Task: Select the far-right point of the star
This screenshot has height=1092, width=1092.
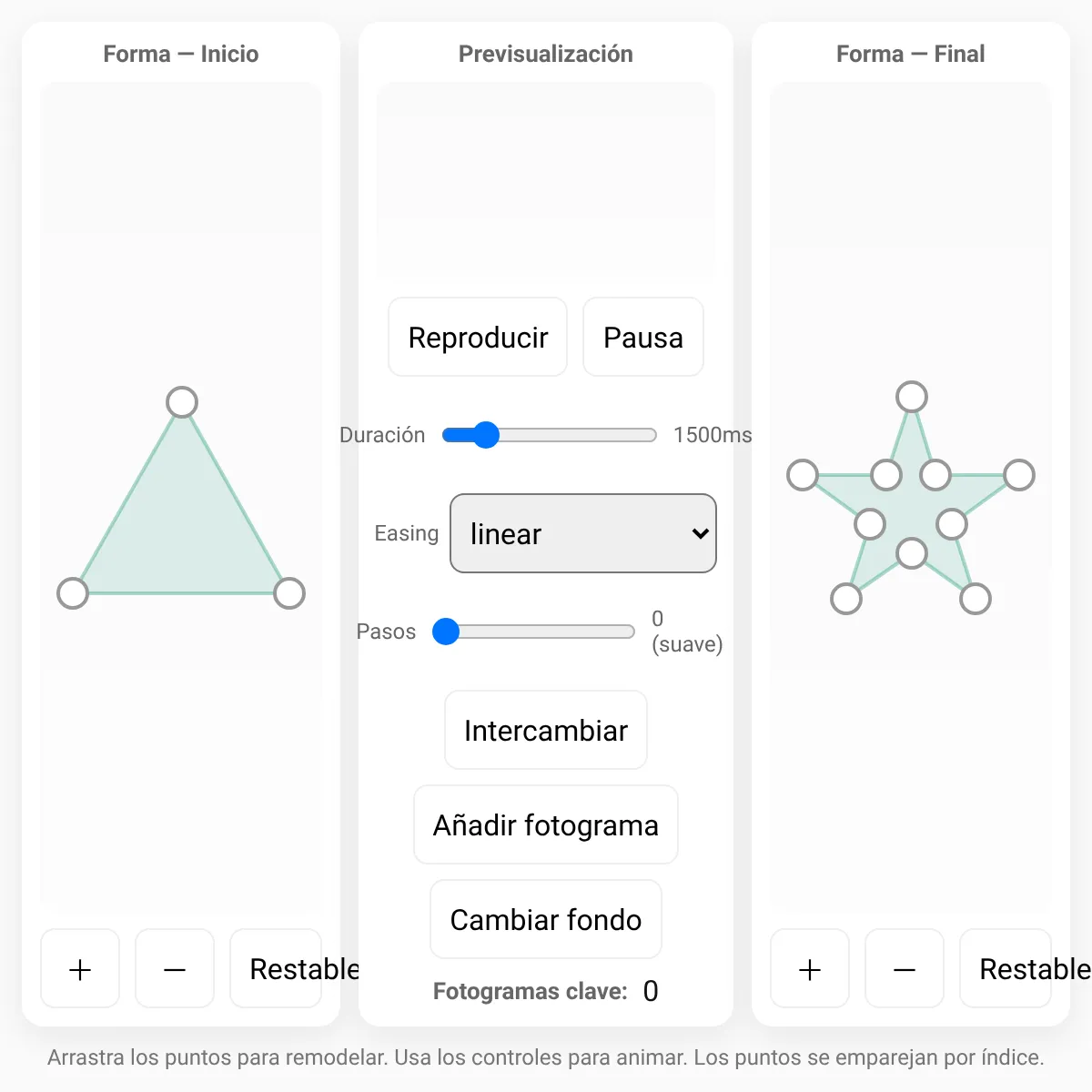Action: 1019,475
